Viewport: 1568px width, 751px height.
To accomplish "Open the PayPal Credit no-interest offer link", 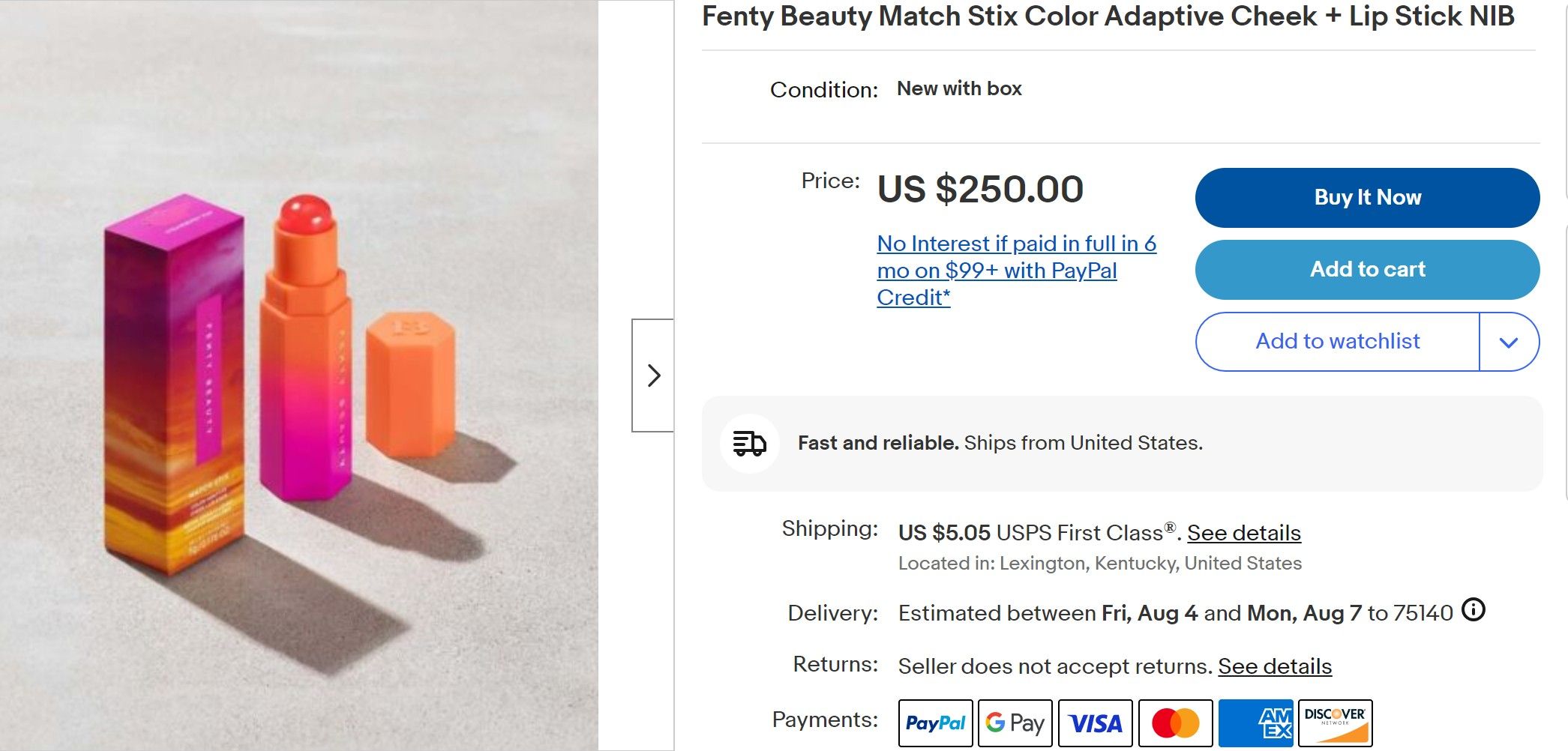I will (x=1016, y=271).
